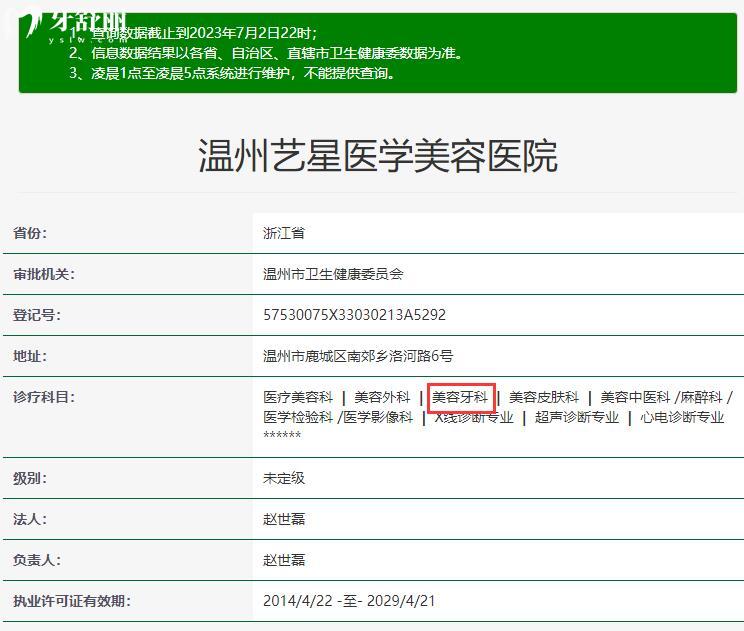Click department 医疗美容科
The width and height of the screenshot is (744, 631).
(x=298, y=397)
